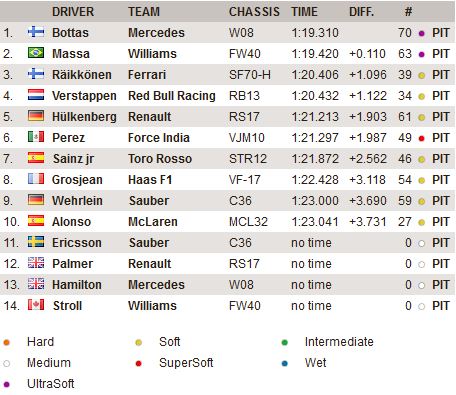Viewport: 456px width, 395px height.
Task: Select the Mexican flag beside Perez
Action: tap(36, 137)
